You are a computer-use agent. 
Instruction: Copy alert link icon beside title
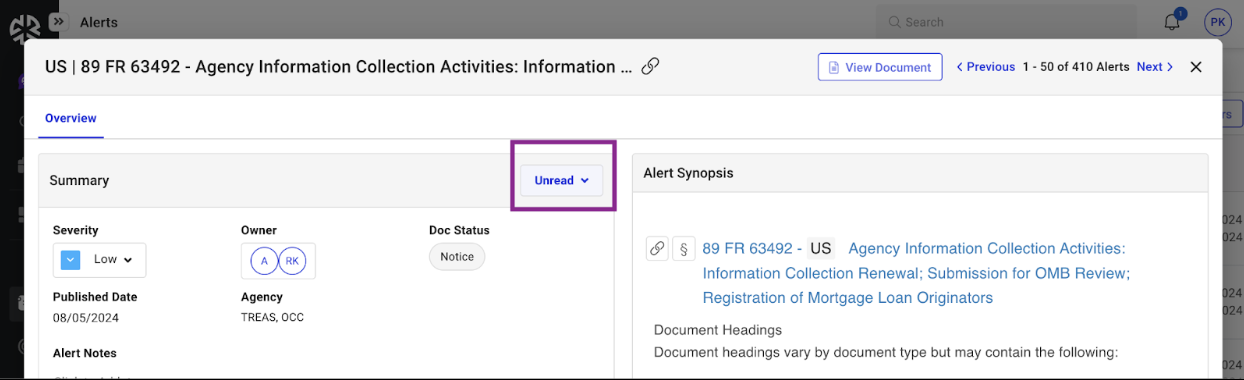[x=650, y=67]
